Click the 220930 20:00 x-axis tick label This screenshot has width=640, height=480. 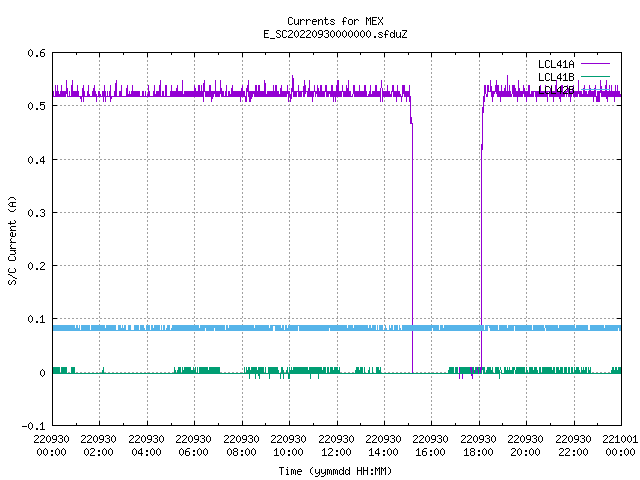pos(525,446)
